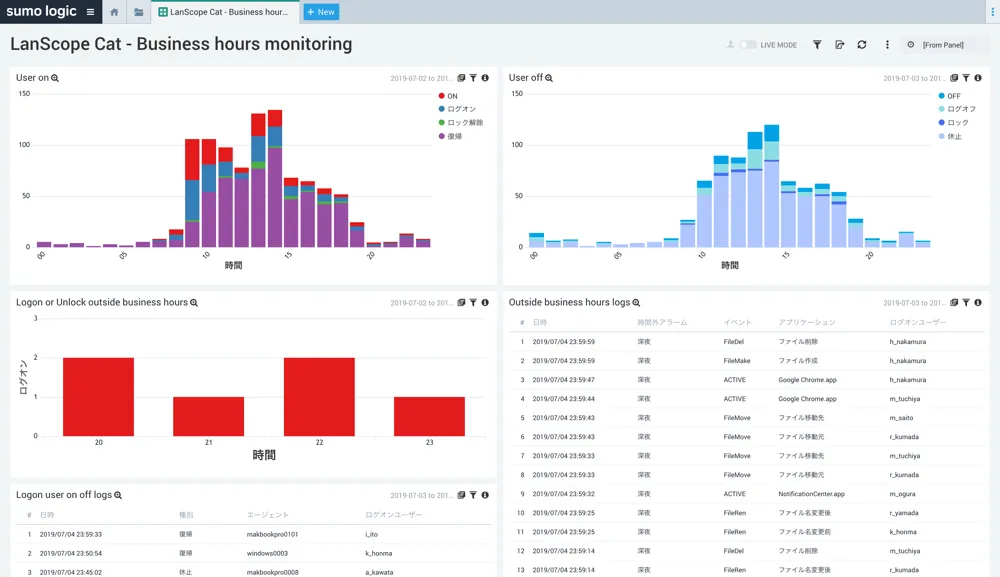Click the r_yamada user cell in row 10

[x=904, y=513]
